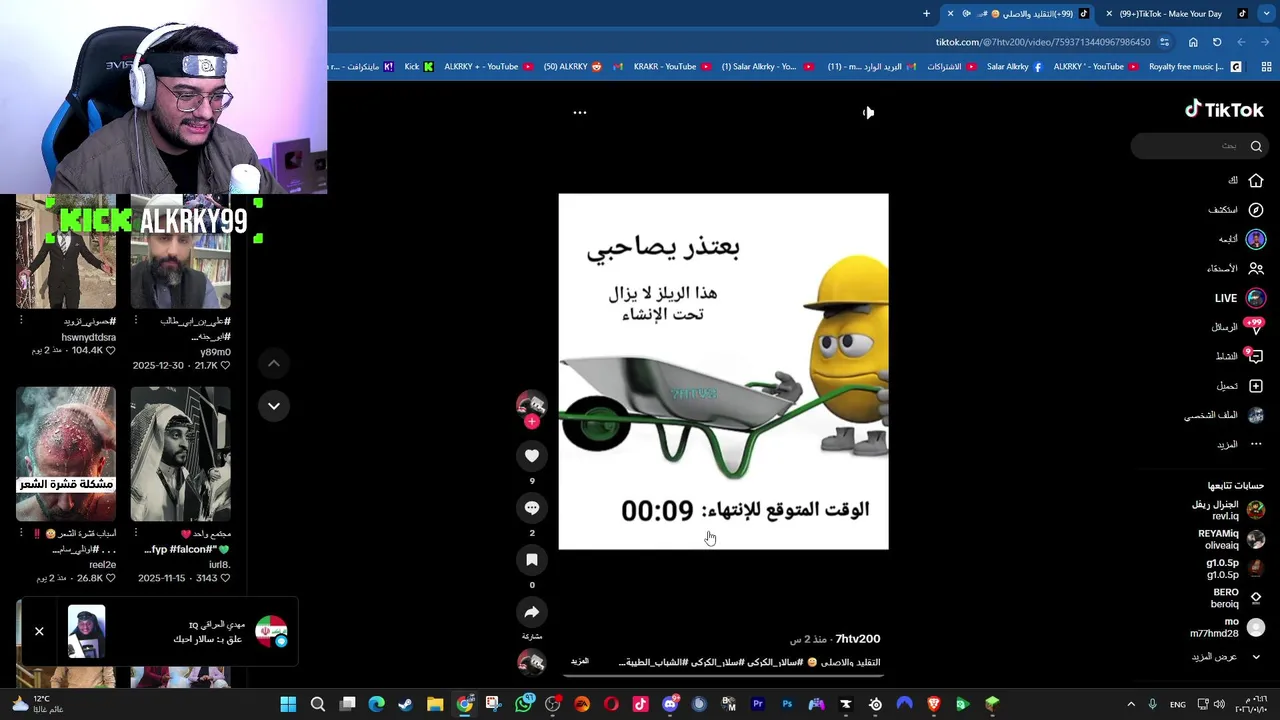The image size is (1280, 720).
Task: Open Discord from the taskbar
Action: 670,705
